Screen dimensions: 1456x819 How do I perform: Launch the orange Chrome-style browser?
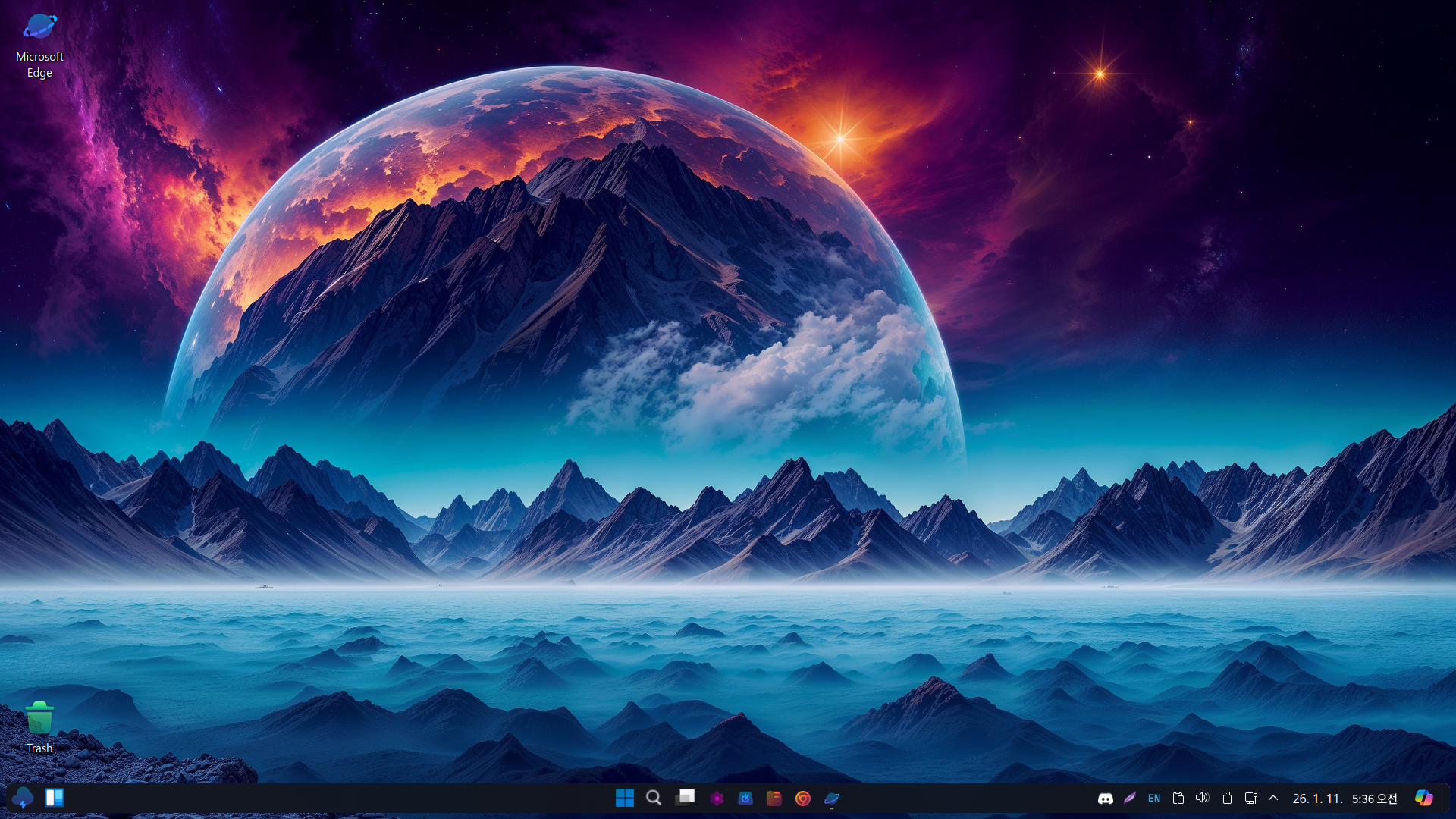click(x=803, y=798)
